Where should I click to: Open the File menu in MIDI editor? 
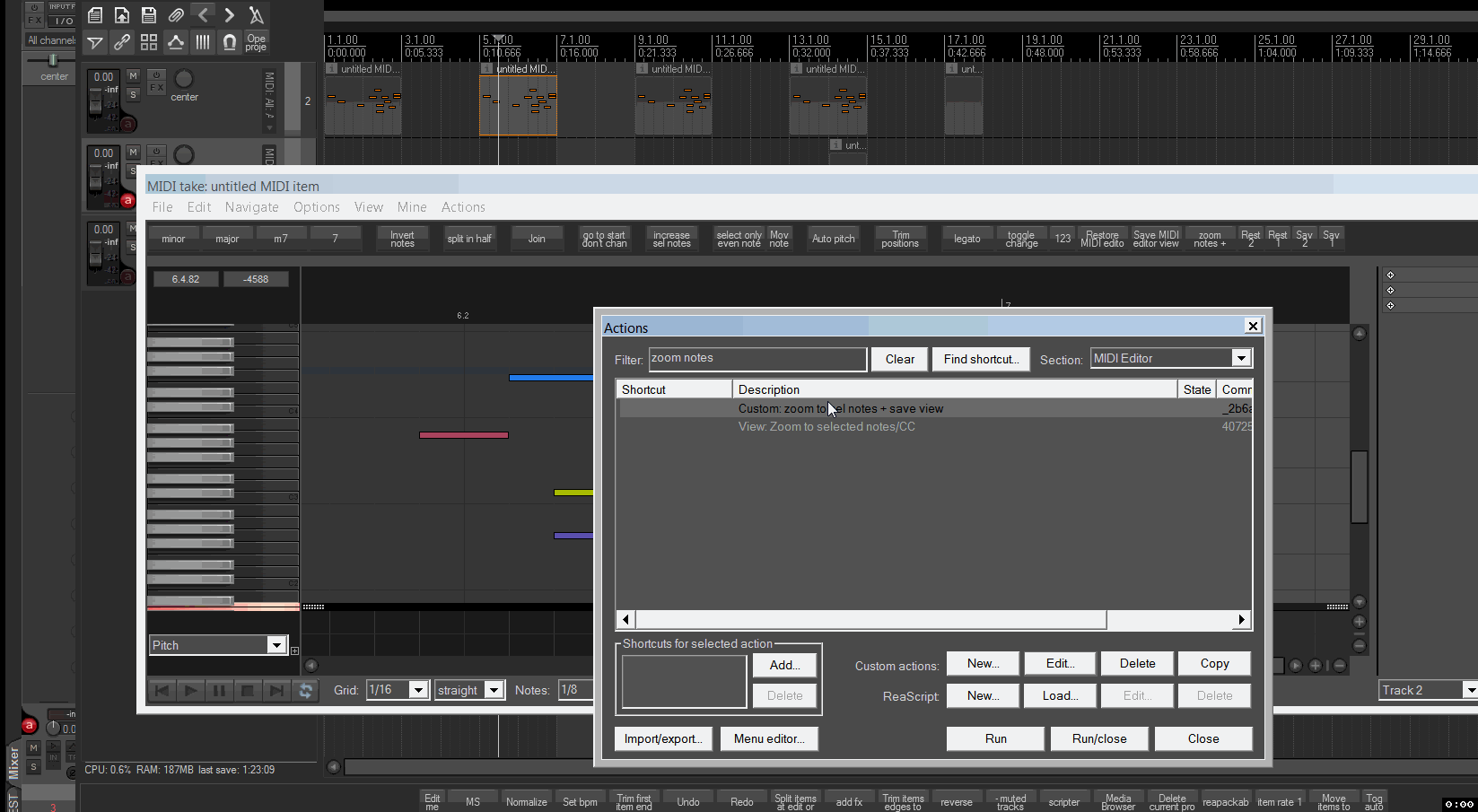(162, 207)
